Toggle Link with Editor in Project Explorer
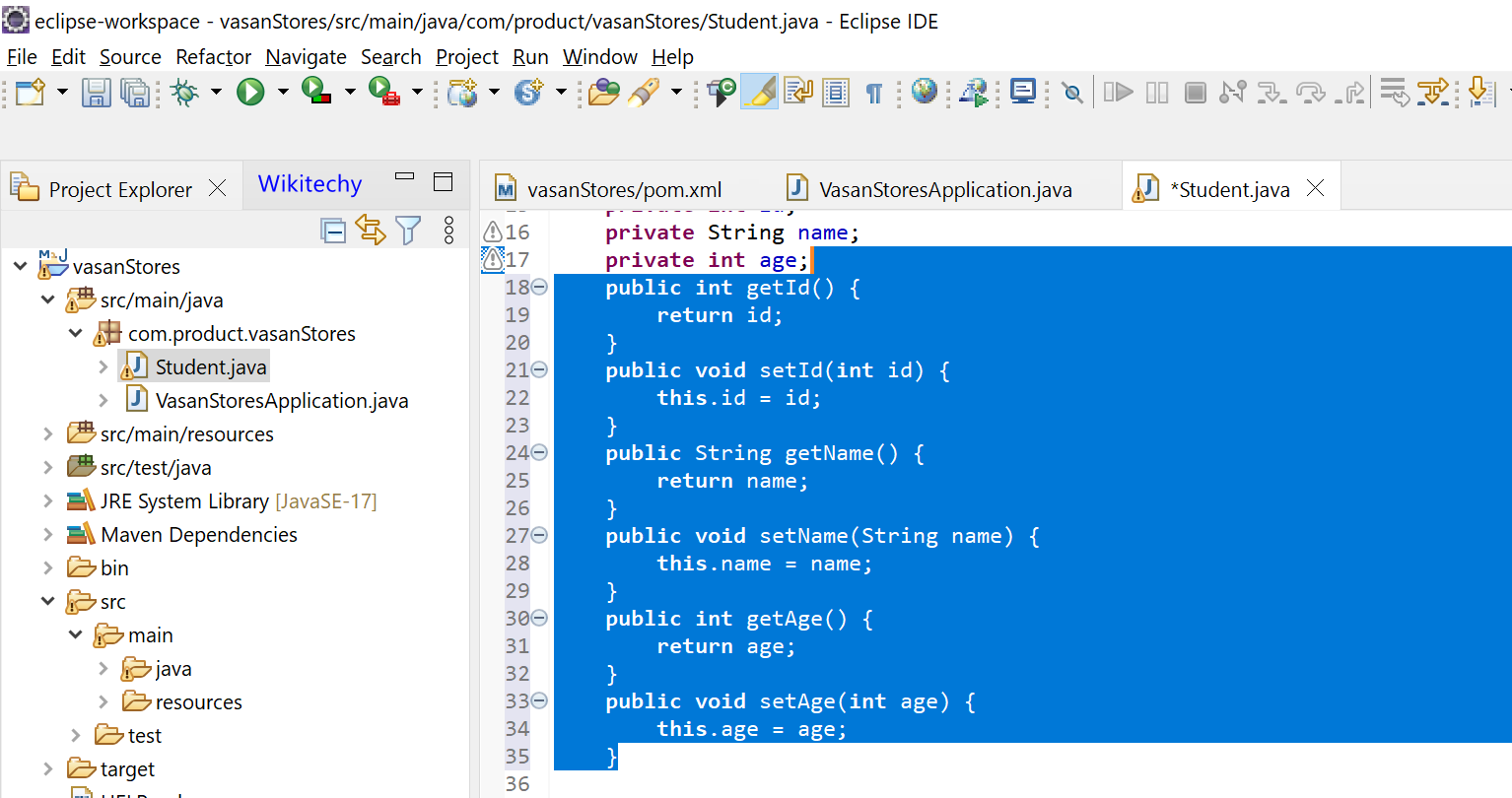Screen dimensions: 1512x798 (x=371, y=231)
